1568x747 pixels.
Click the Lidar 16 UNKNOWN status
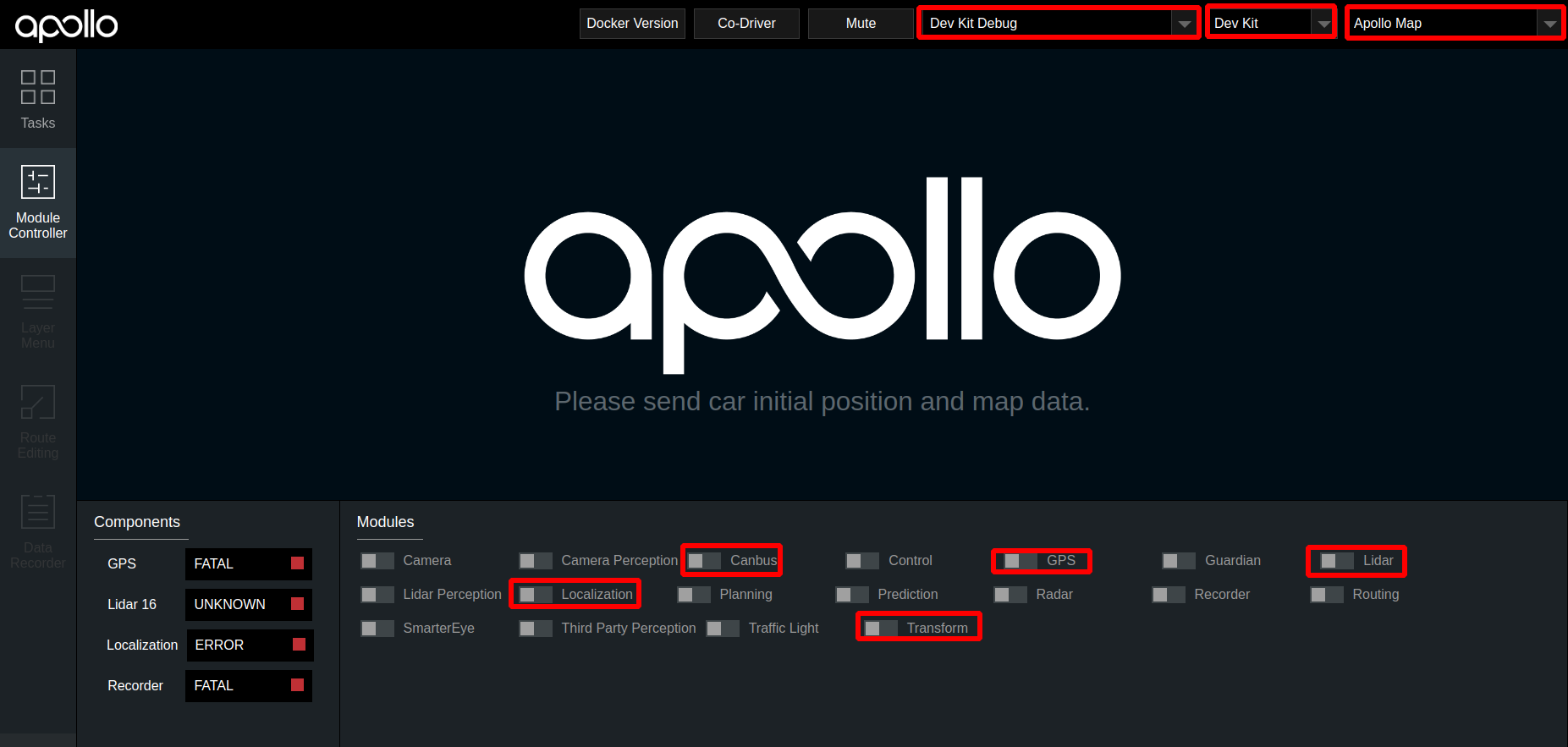click(x=249, y=605)
